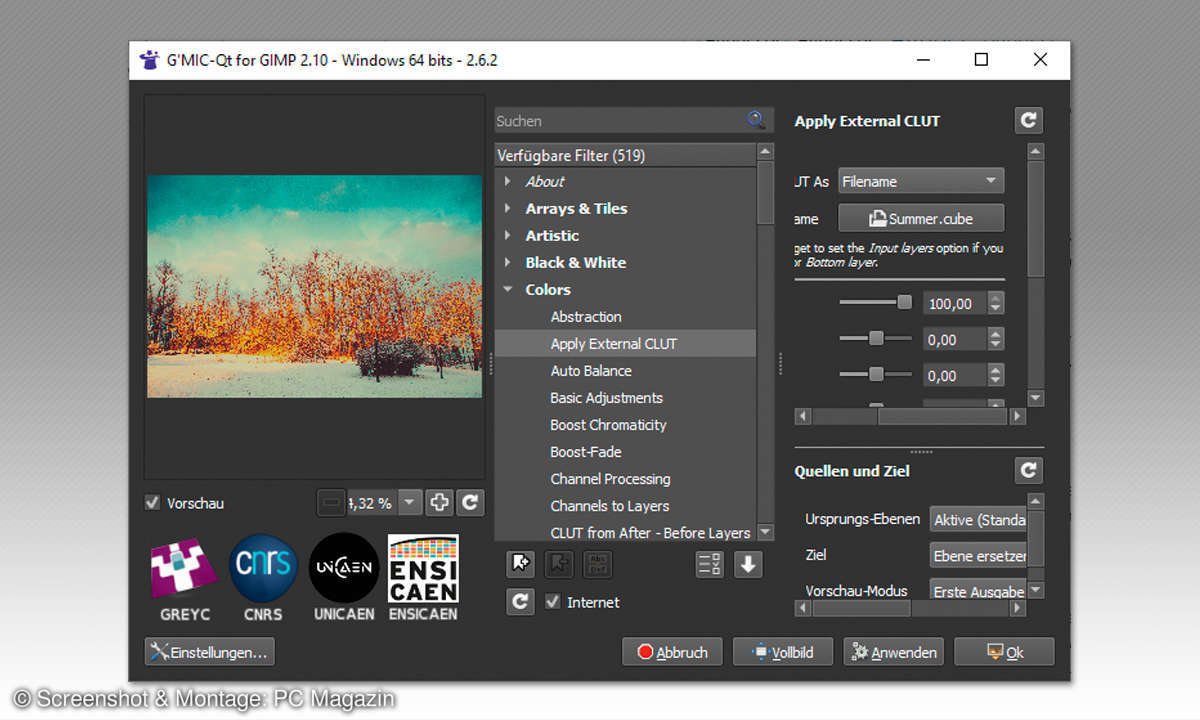Click the remove favorite bookmark icon

point(558,564)
